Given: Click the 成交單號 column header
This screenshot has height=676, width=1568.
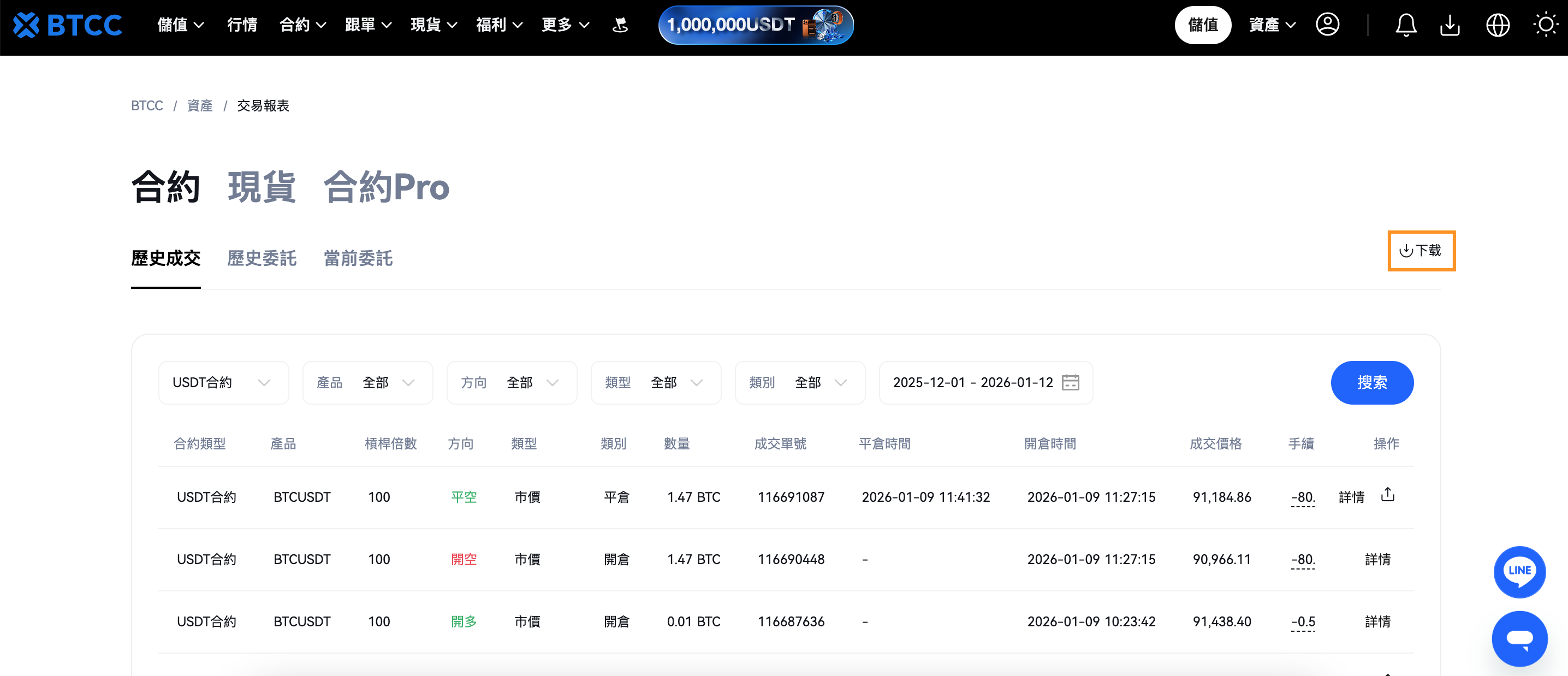Looking at the screenshot, I should (780, 444).
